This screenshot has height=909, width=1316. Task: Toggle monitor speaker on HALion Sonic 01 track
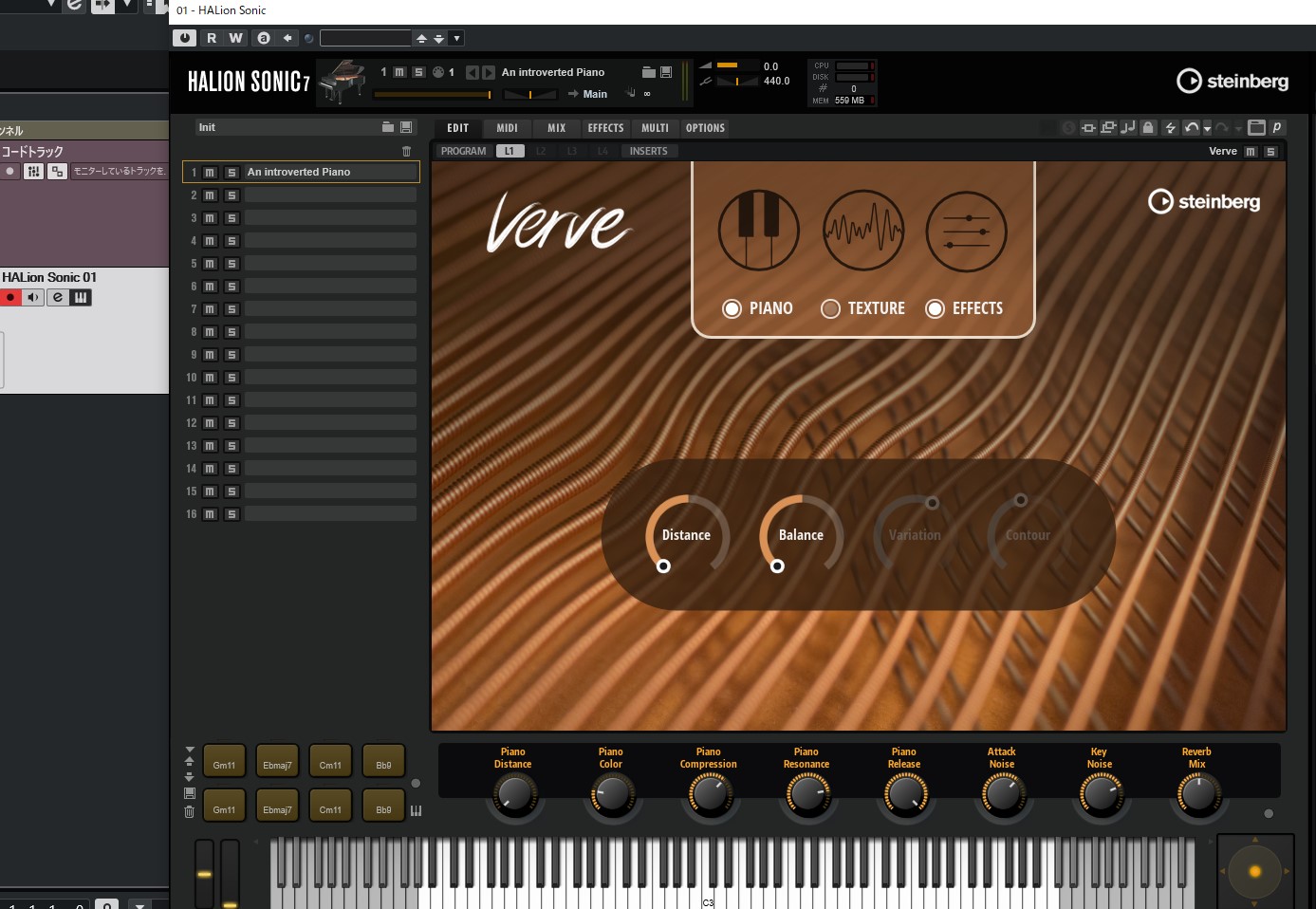[x=33, y=298]
